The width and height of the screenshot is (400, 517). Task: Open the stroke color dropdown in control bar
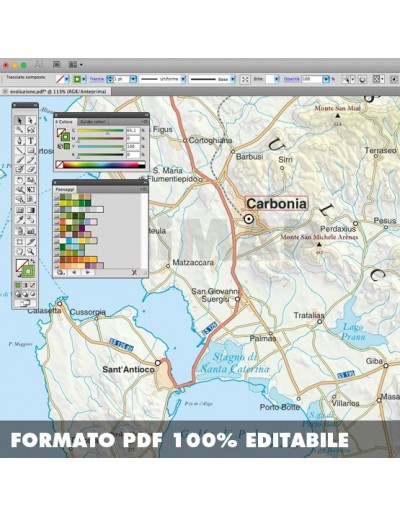coord(84,79)
